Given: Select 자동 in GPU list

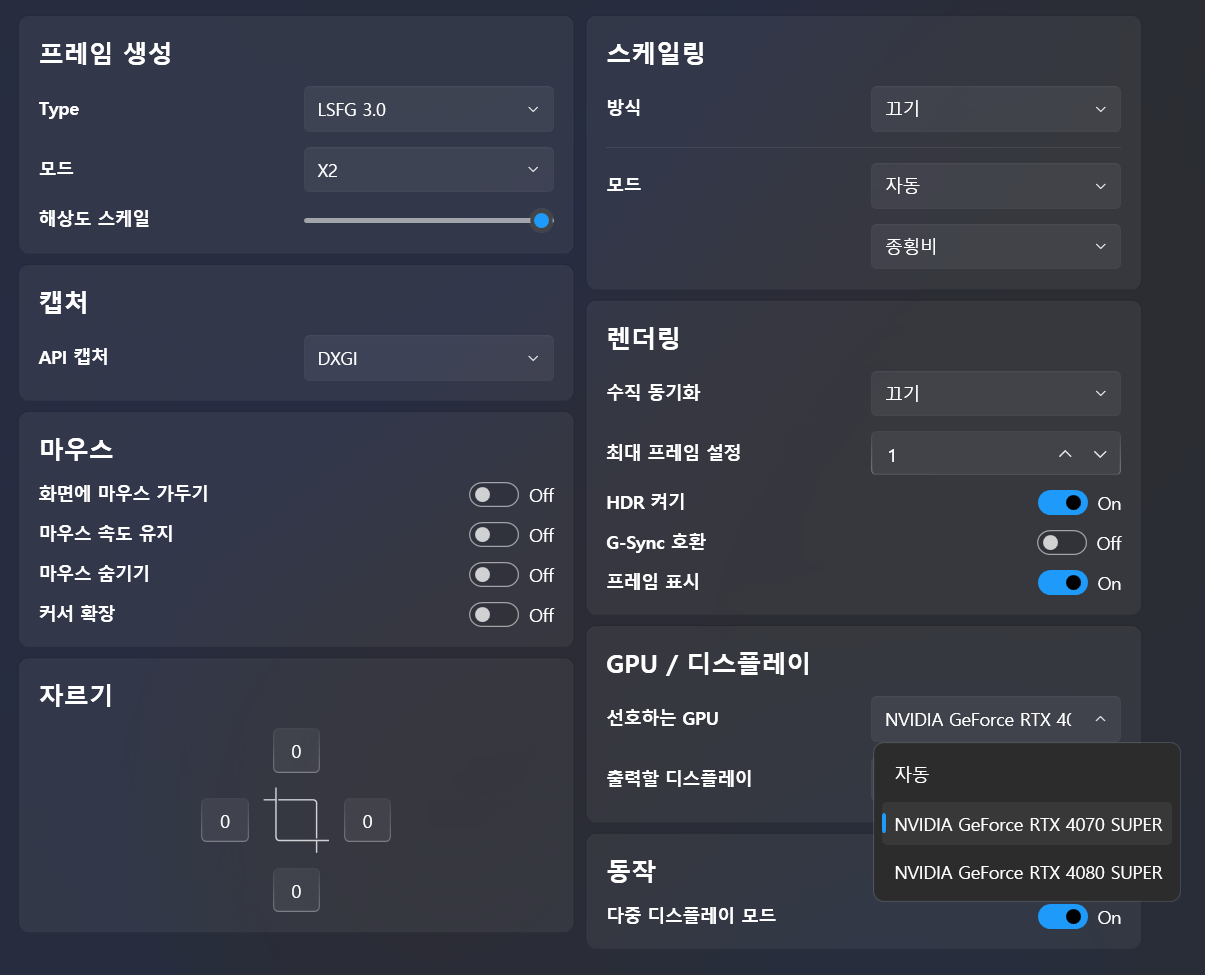Looking at the screenshot, I should point(1027,774).
